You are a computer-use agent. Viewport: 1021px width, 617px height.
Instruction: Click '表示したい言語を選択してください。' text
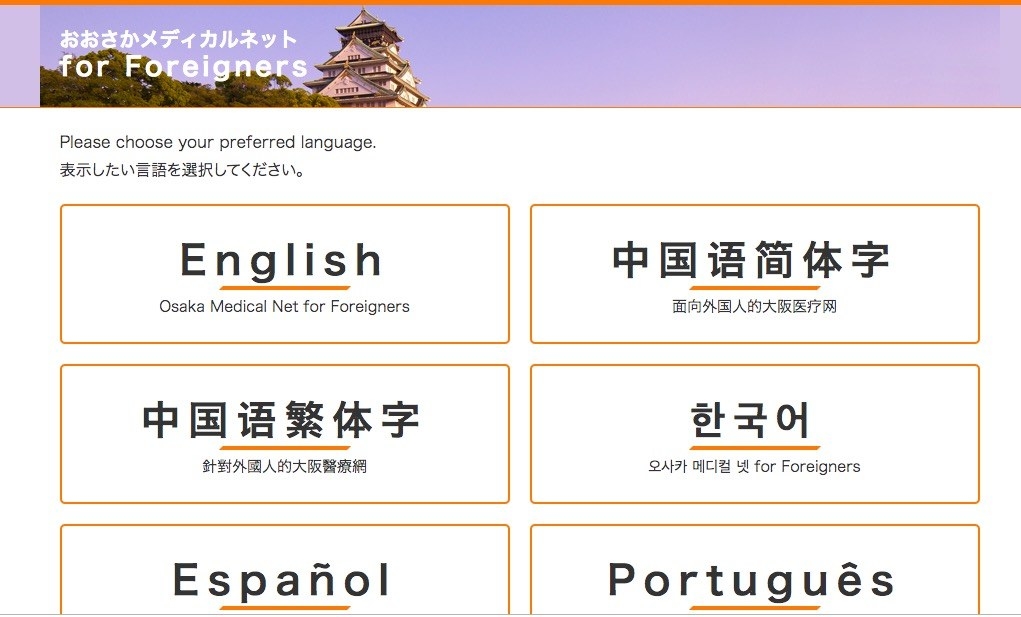click(x=183, y=171)
